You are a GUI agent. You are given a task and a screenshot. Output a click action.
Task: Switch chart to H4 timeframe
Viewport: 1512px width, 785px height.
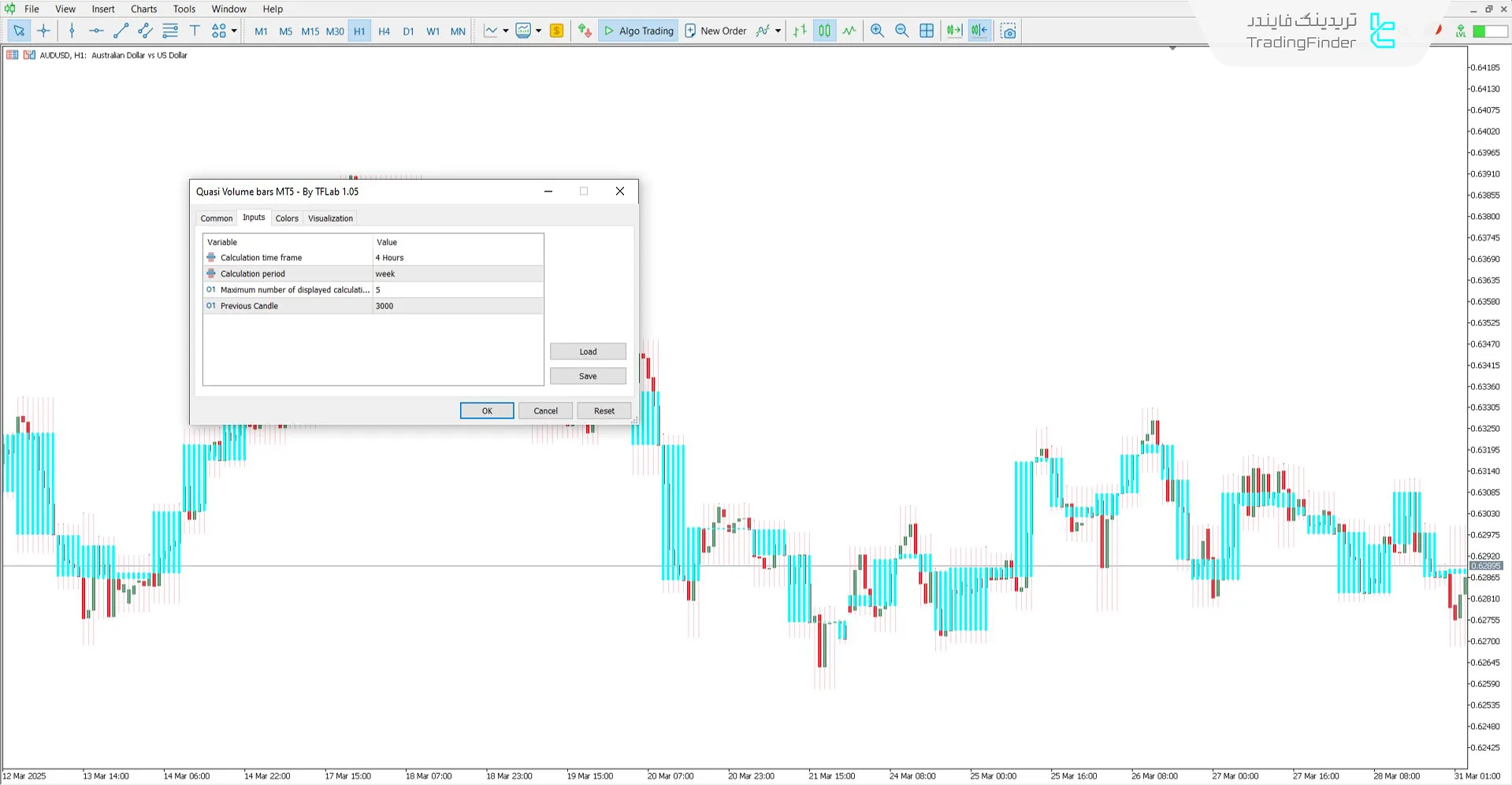(384, 32)
